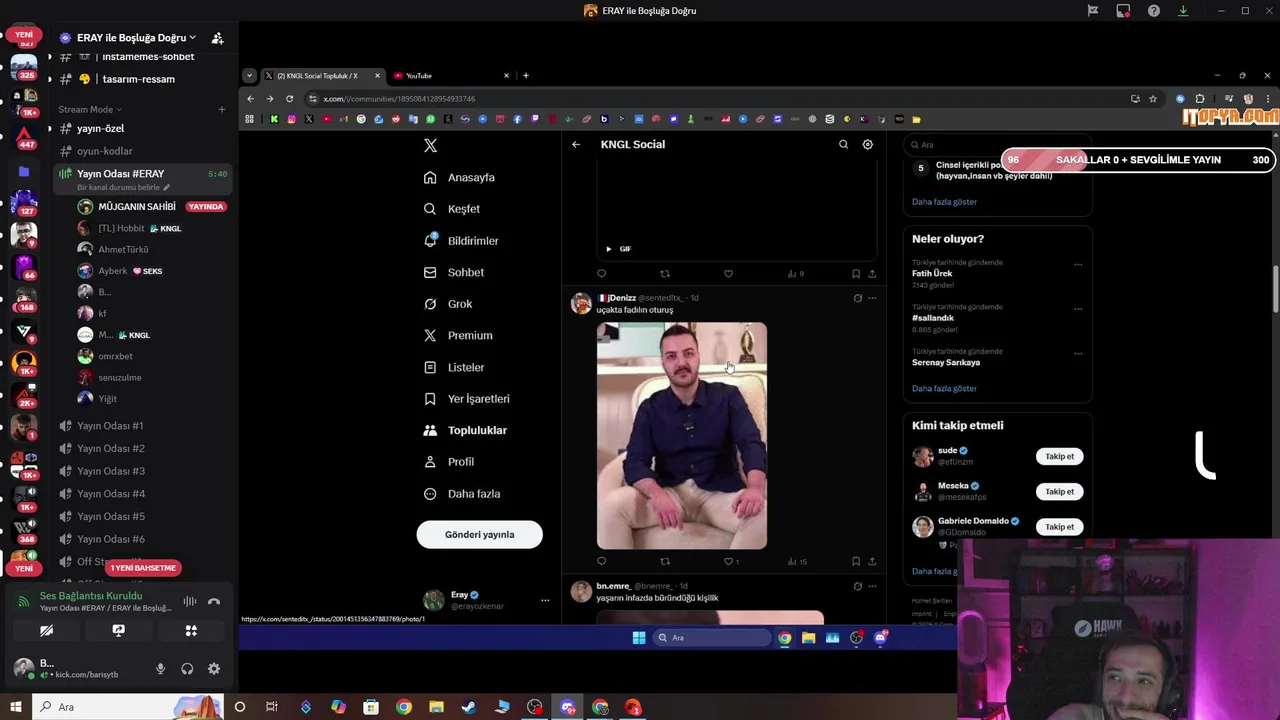Open Grok explain icon on jDenizz post
Image resolution: width=1280 pixels, height=720 pixels.
coord(857,298)
